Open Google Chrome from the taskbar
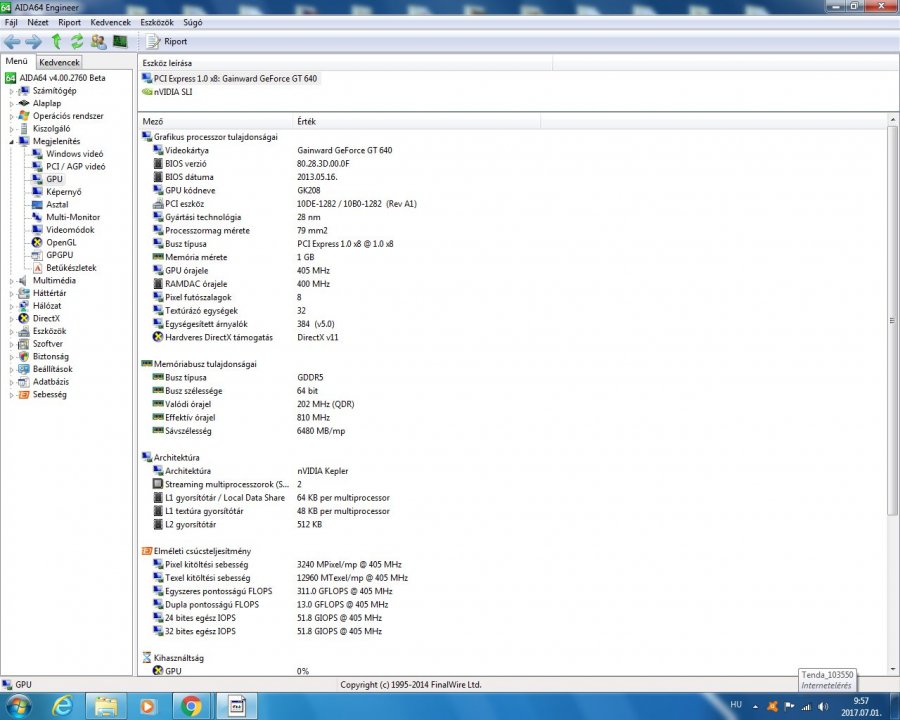Screen dimensions: 900x720 pos(191,706)
